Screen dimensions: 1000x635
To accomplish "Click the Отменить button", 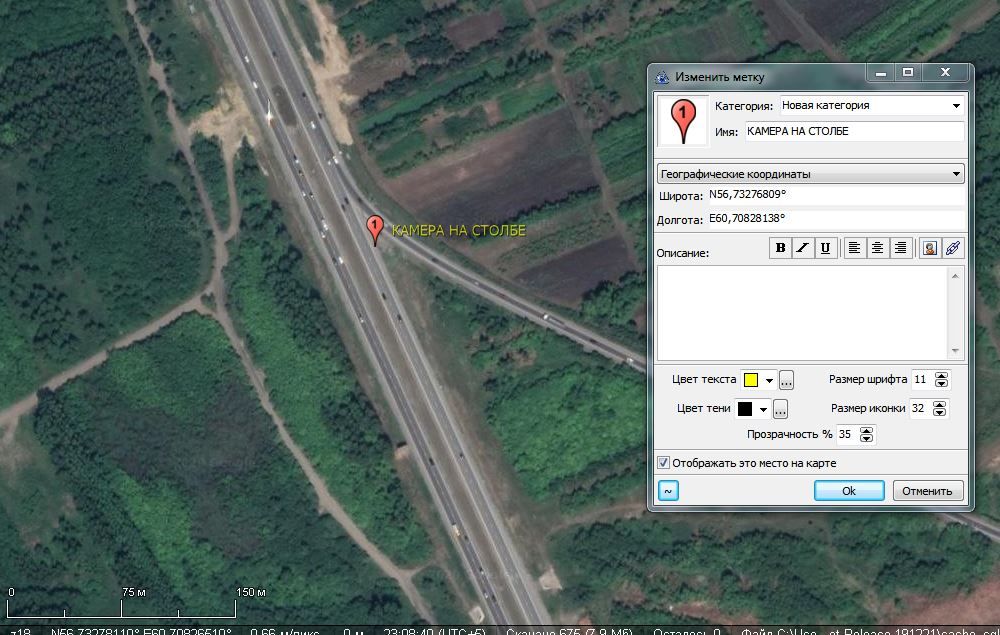I will point(927,491).
